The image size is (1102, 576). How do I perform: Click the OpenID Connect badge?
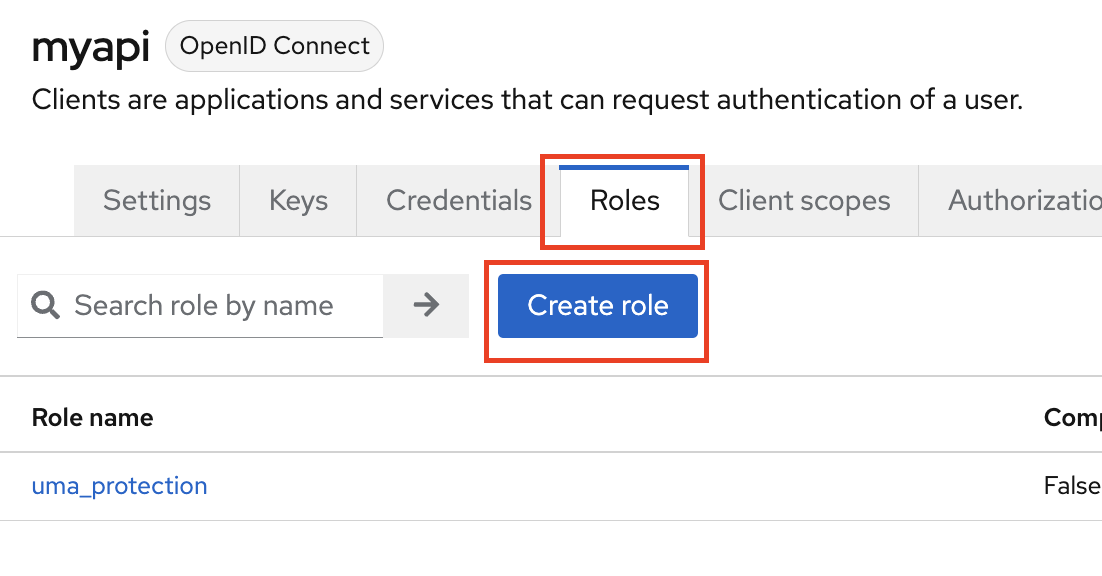coord(274,46)
